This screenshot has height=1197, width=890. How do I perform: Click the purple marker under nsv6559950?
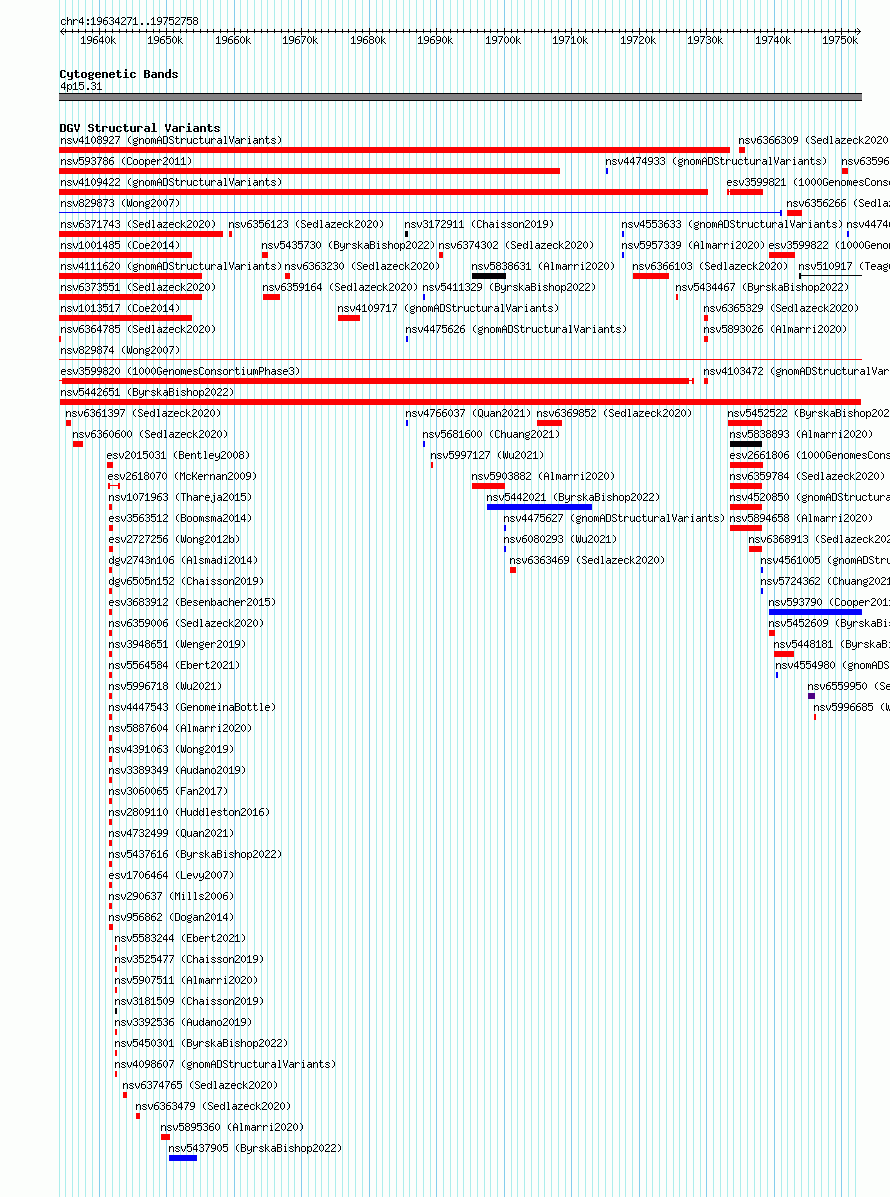811,696
